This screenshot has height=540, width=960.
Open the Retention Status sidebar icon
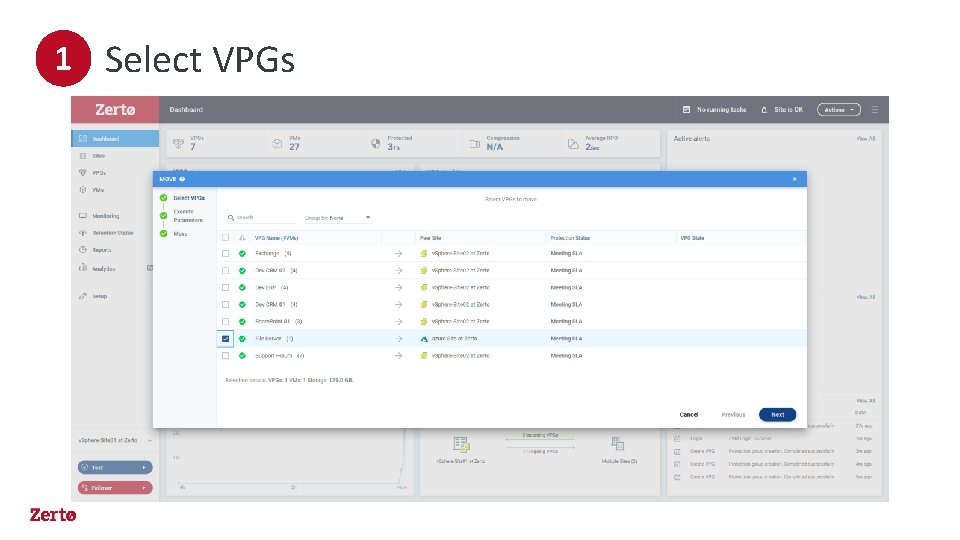point(83,233)
